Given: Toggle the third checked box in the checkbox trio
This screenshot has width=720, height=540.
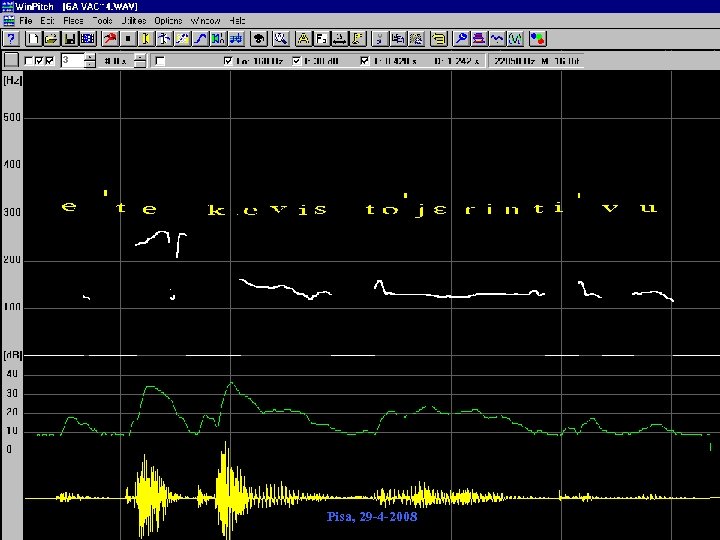Looking at the screenshot, I should coord(50,61).
